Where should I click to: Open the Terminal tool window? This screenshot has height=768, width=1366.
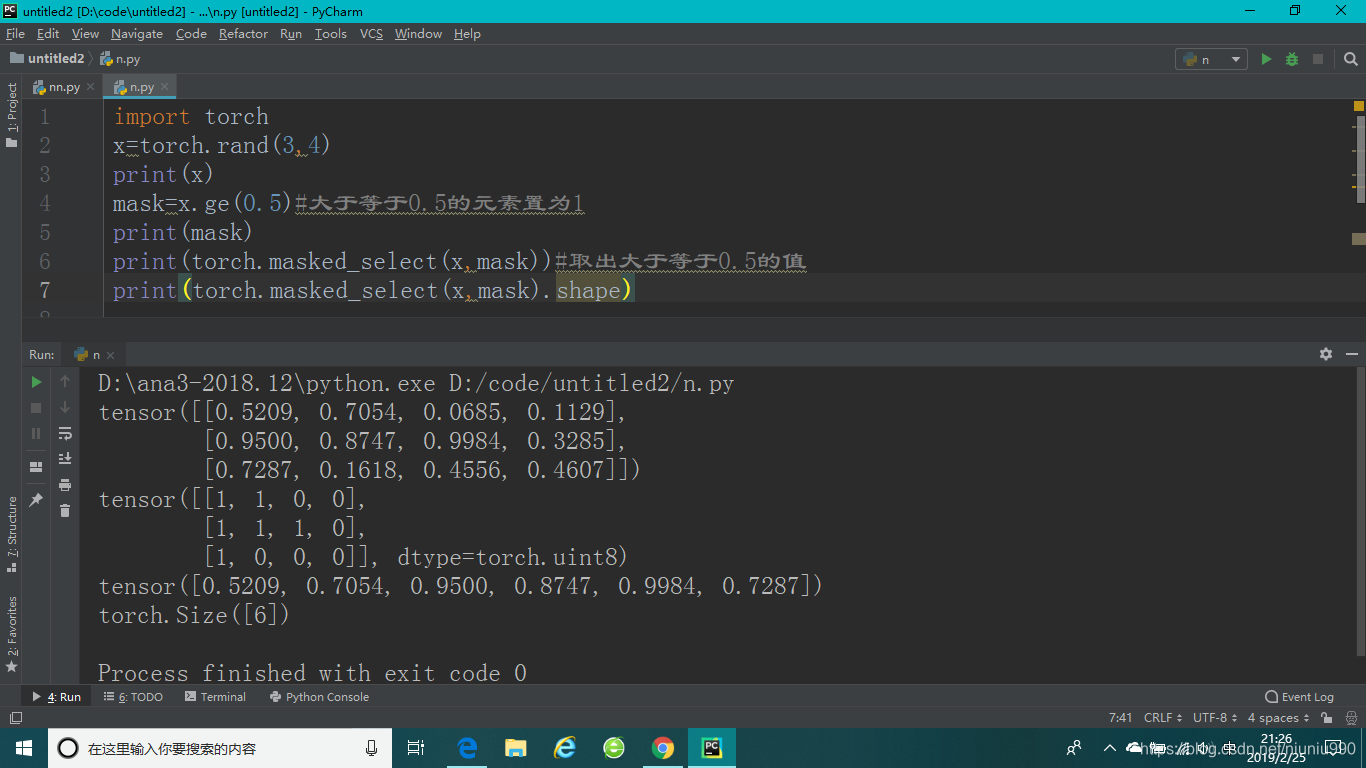[215, 697]
